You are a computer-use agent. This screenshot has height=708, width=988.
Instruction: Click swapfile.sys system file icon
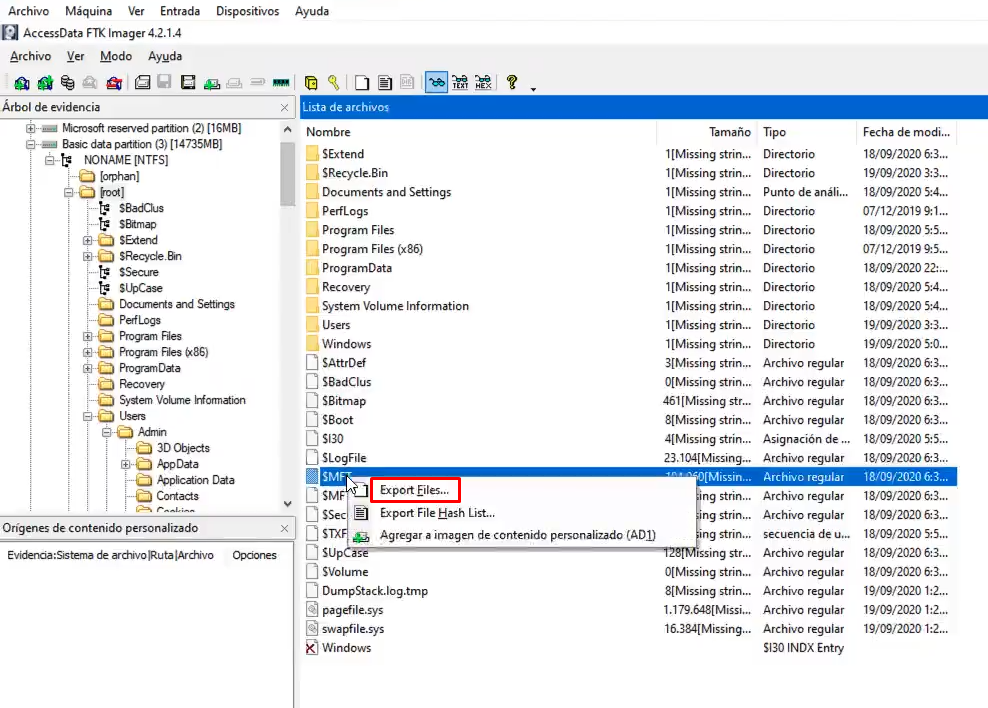[312, 628]
